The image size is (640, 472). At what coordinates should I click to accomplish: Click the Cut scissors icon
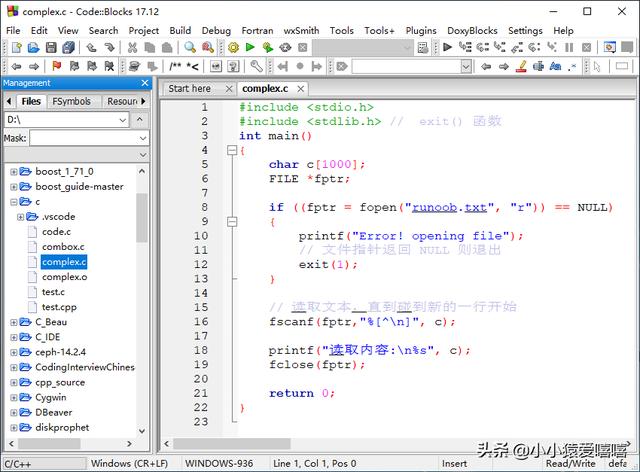point(133,48)
